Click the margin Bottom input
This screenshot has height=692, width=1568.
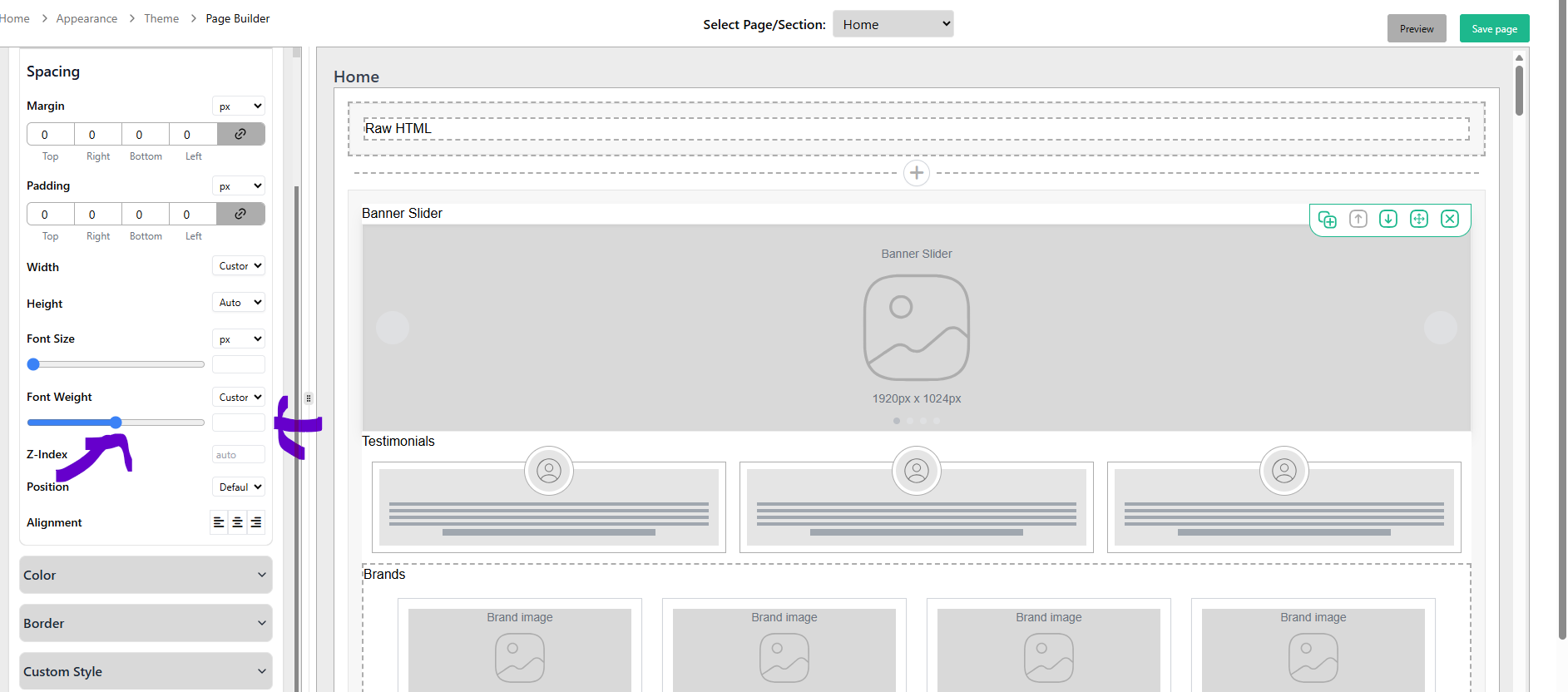(146, 134)
